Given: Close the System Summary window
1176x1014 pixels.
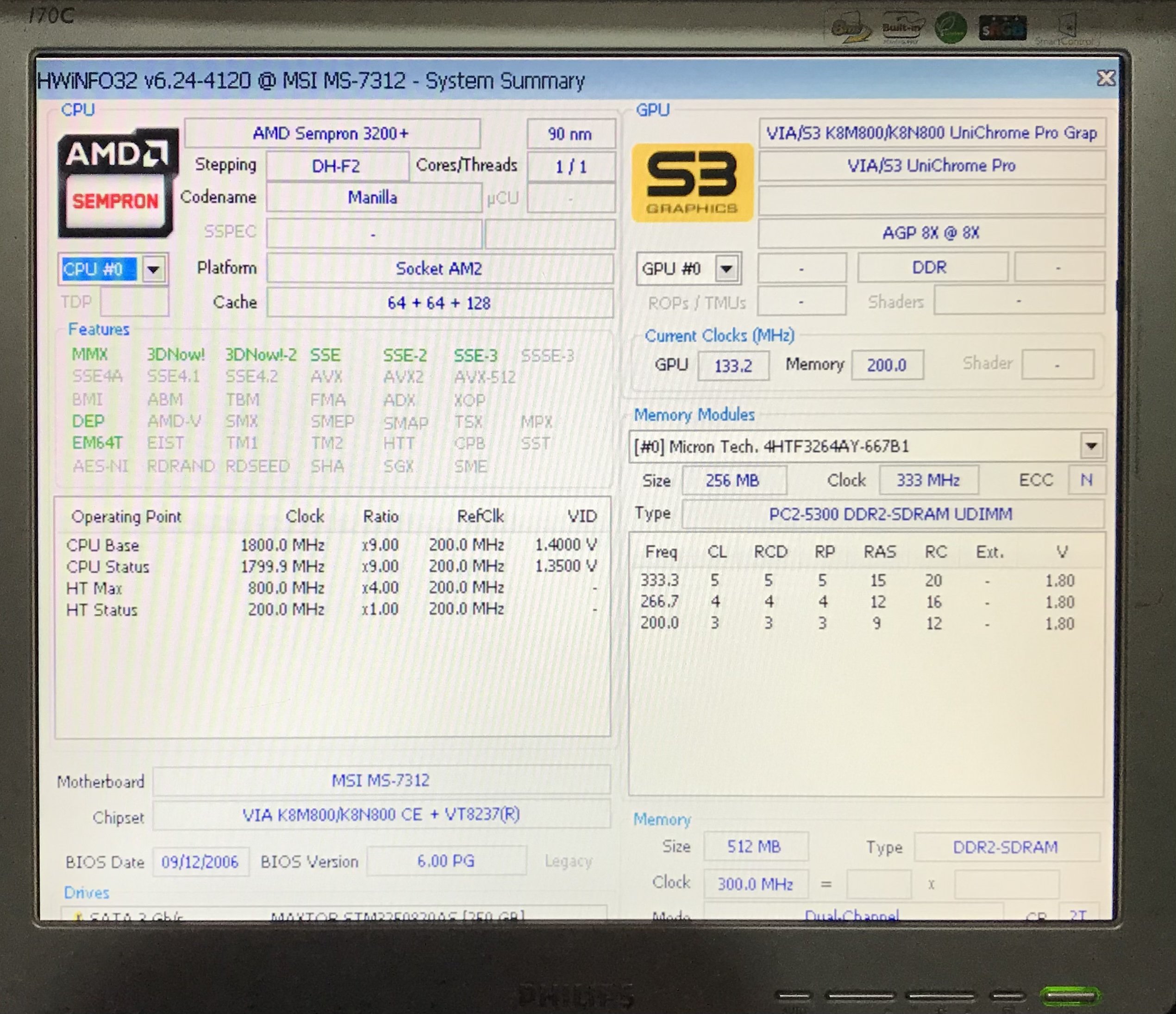Looking at the screenshot, I should (x=1105, y=78).
